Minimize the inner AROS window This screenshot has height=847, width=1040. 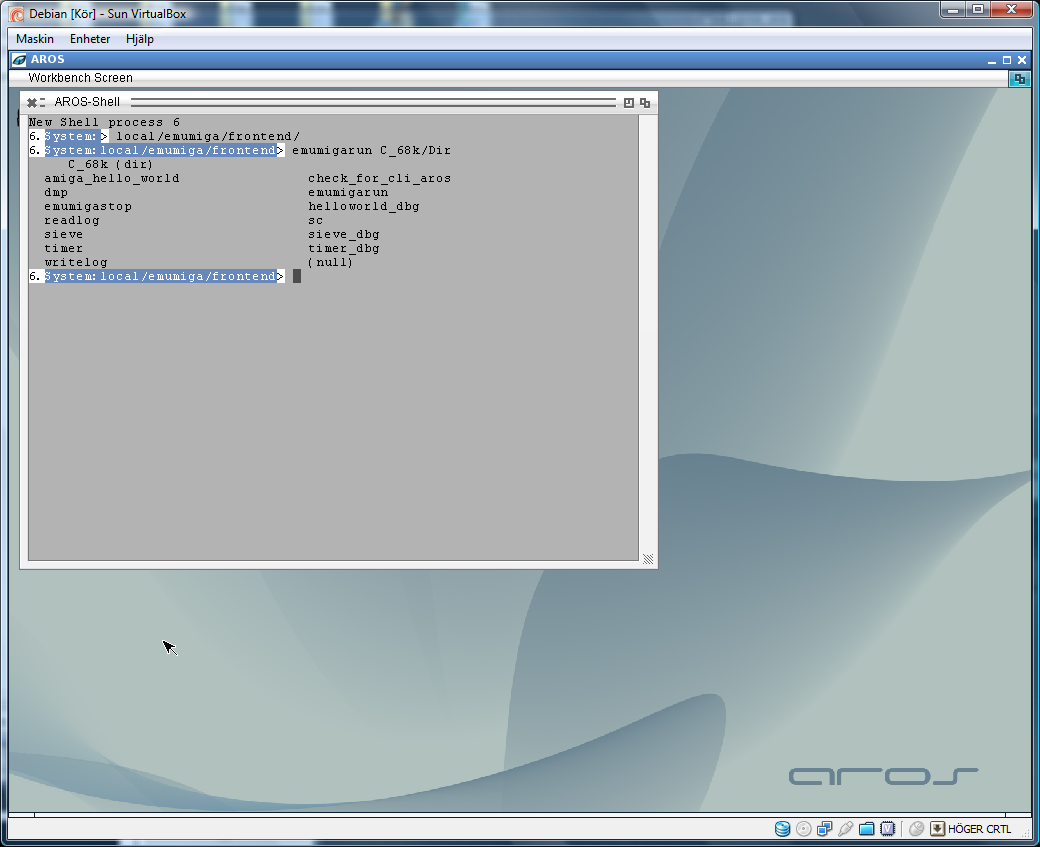click(x=992, y=60)
